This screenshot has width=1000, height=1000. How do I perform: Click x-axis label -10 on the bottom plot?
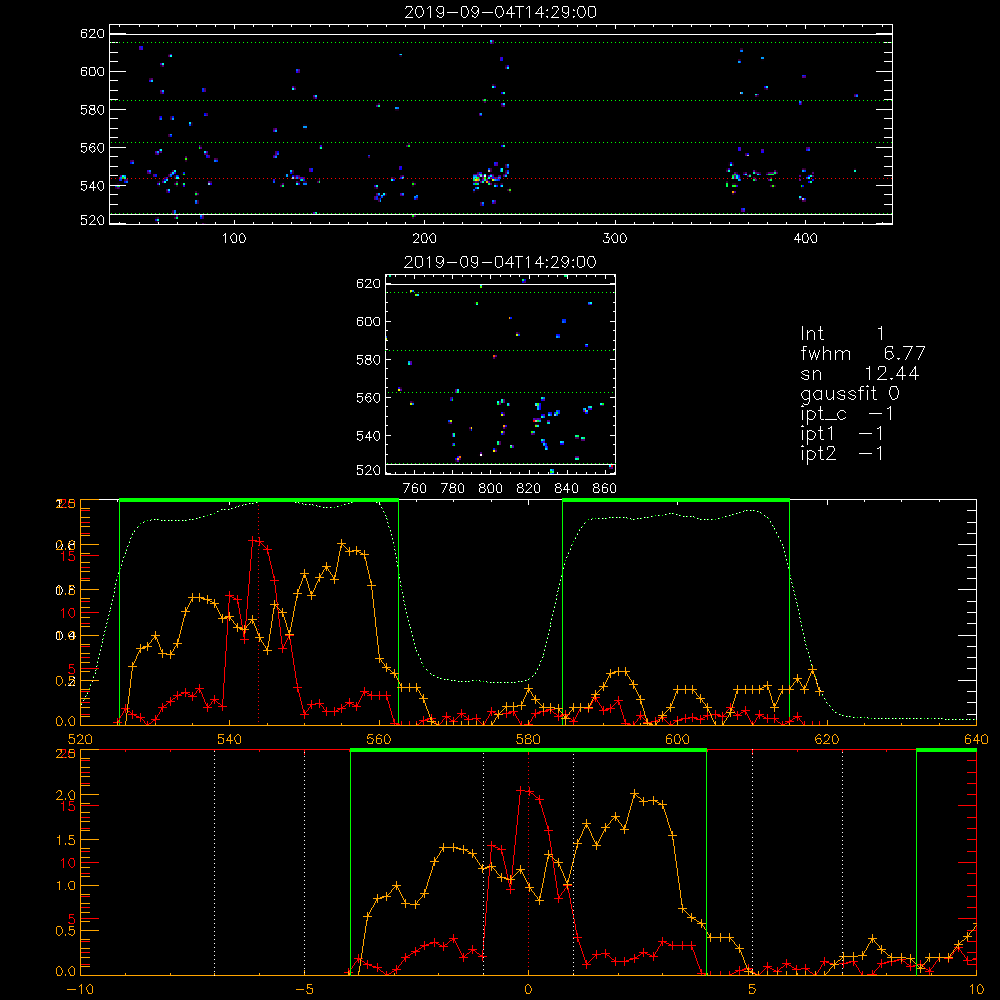pyautogui.click(x=80, y=989)
